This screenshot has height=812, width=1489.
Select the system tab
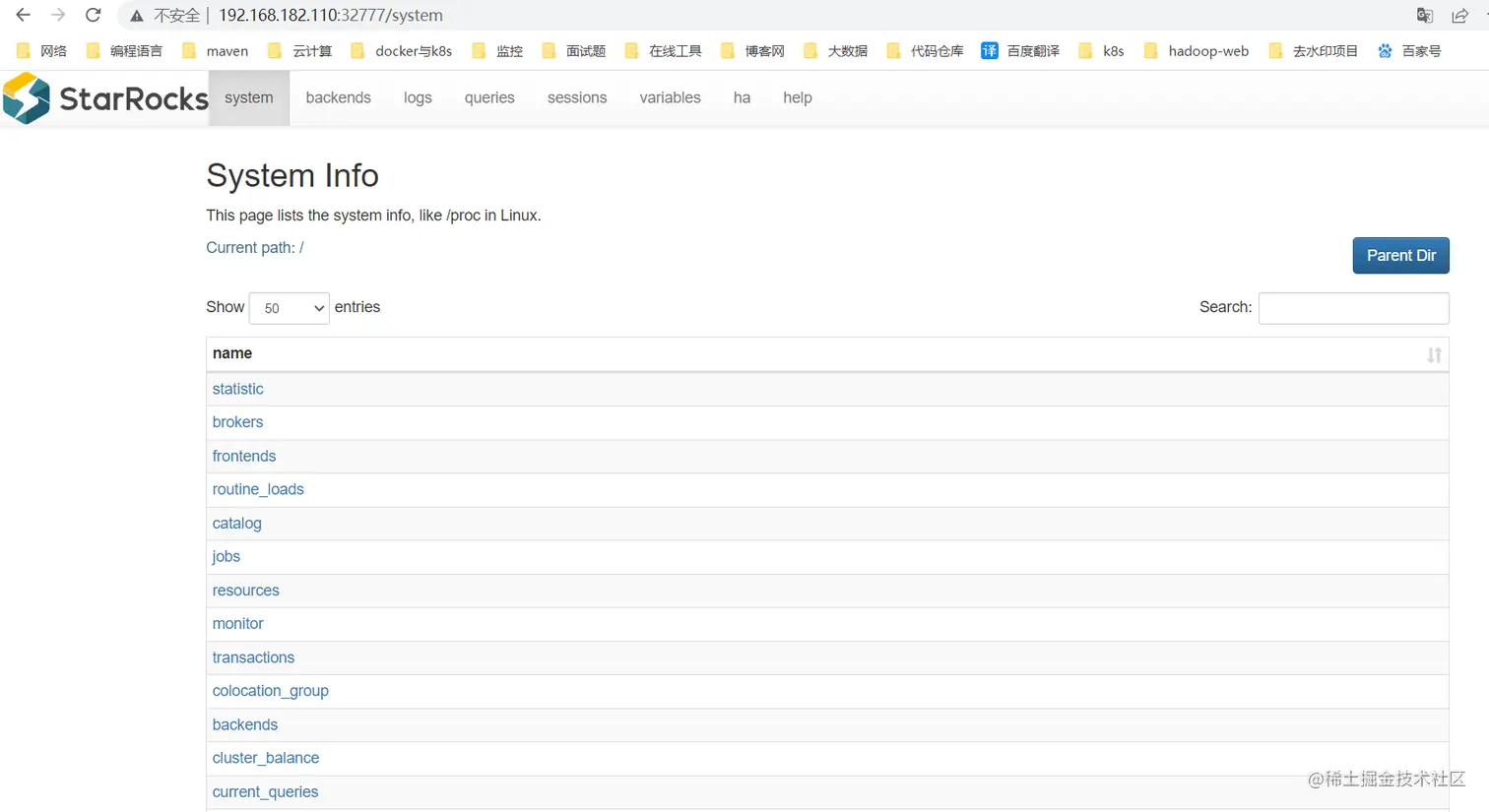[249, 97]
